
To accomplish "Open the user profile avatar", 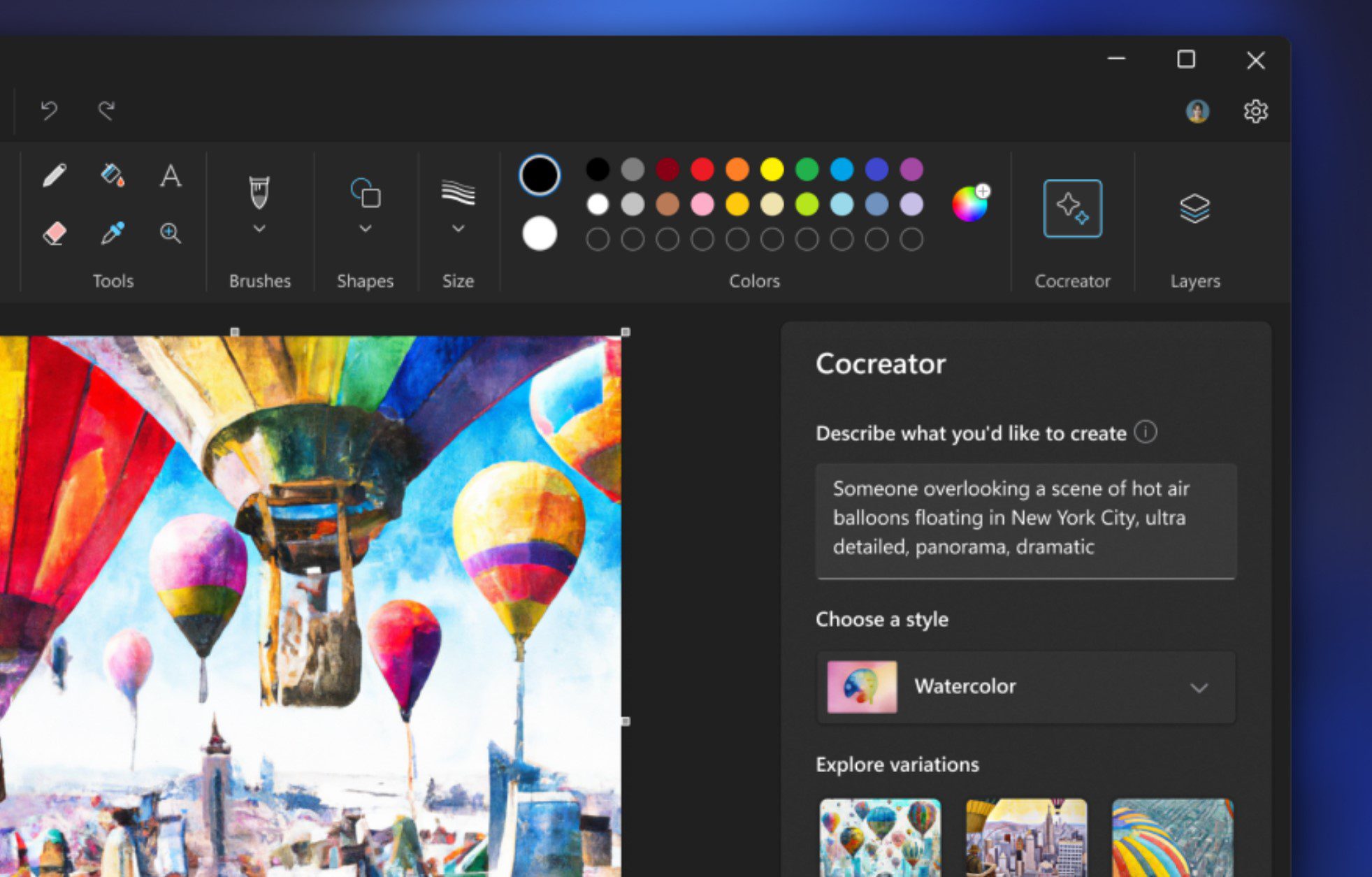I will tap(1197, 111).
